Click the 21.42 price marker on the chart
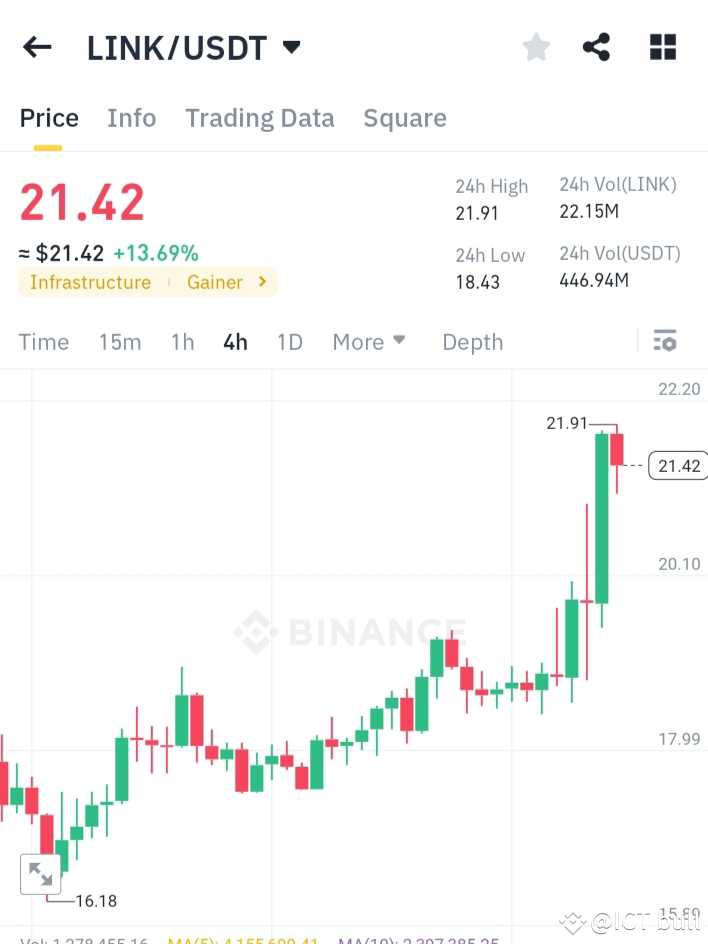 pos(678,465)
